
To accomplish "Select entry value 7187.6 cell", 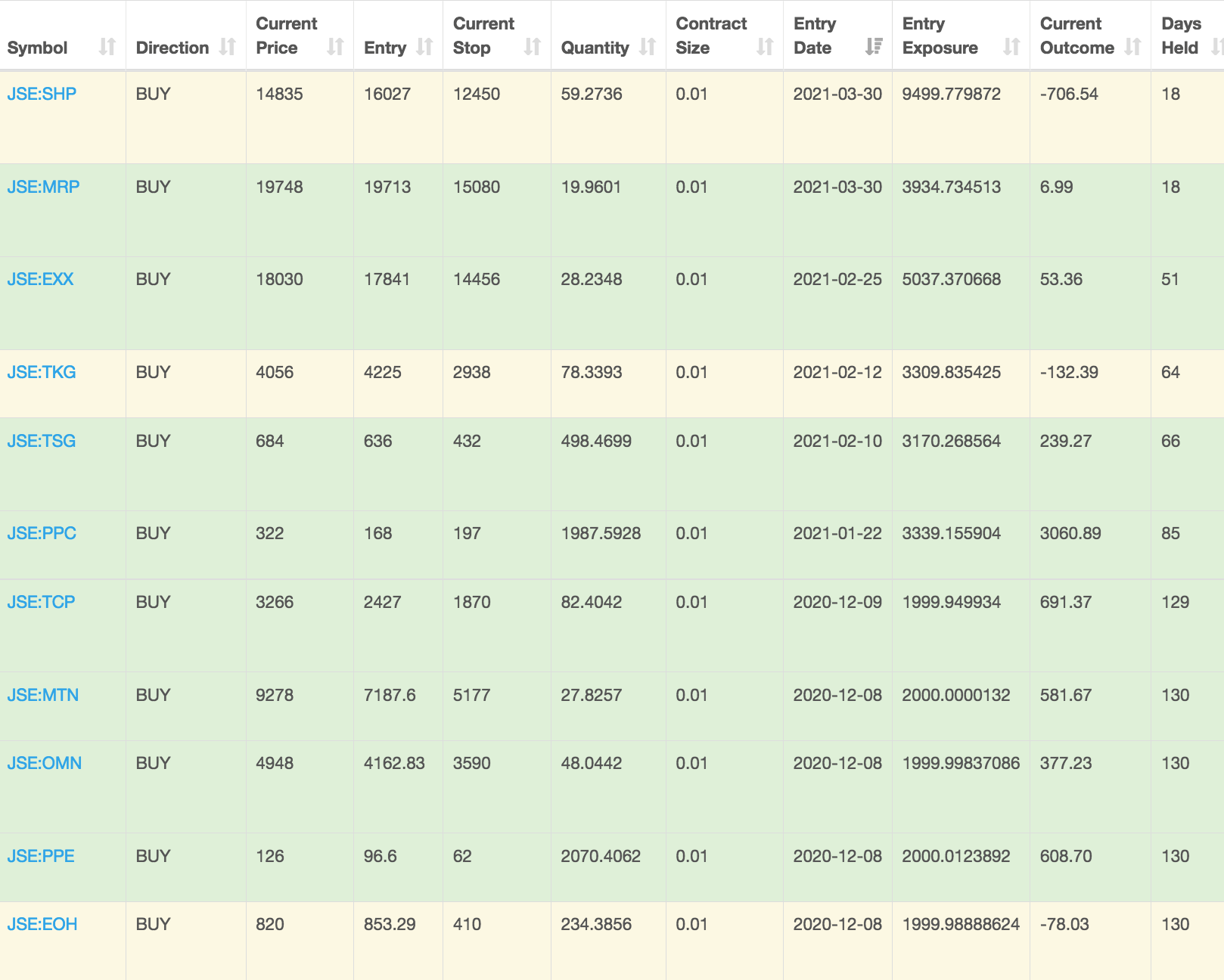I will [x=390, y=695].
